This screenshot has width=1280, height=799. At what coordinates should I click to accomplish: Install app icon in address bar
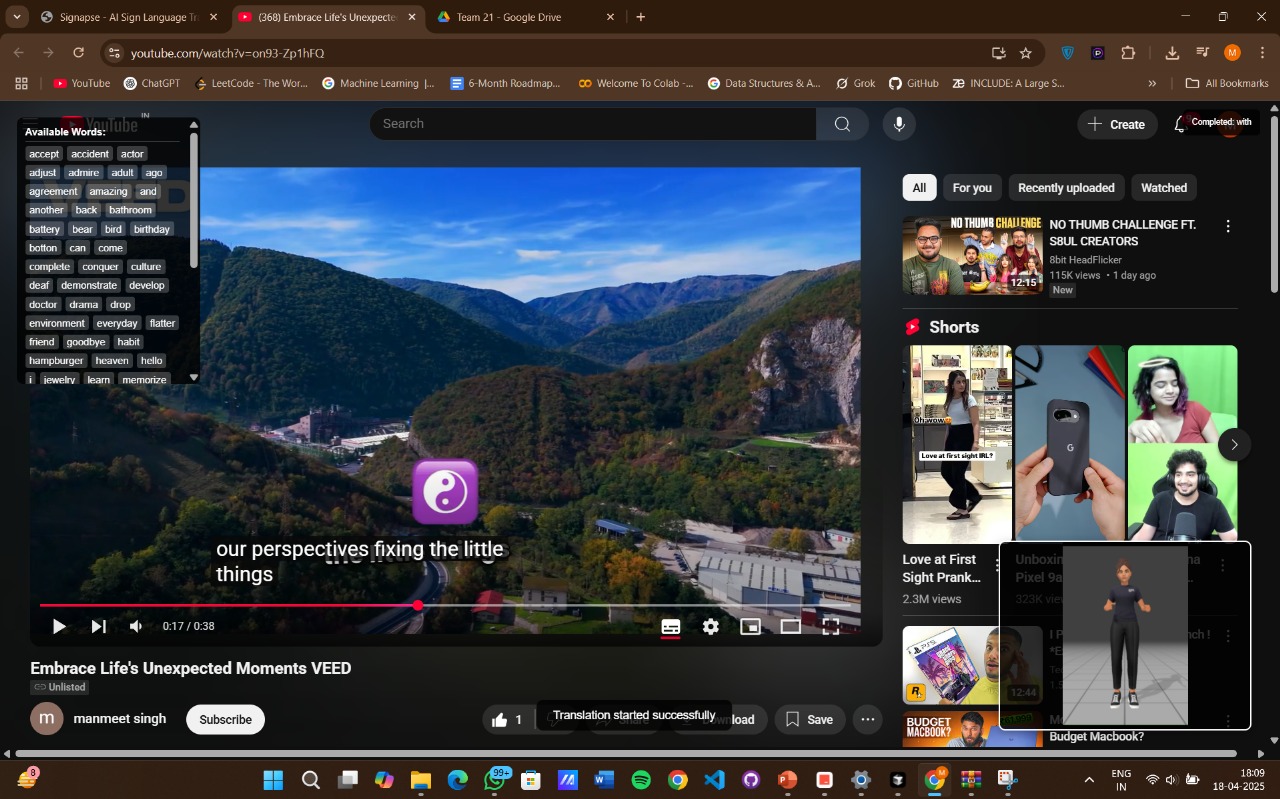tap(998, 53)
